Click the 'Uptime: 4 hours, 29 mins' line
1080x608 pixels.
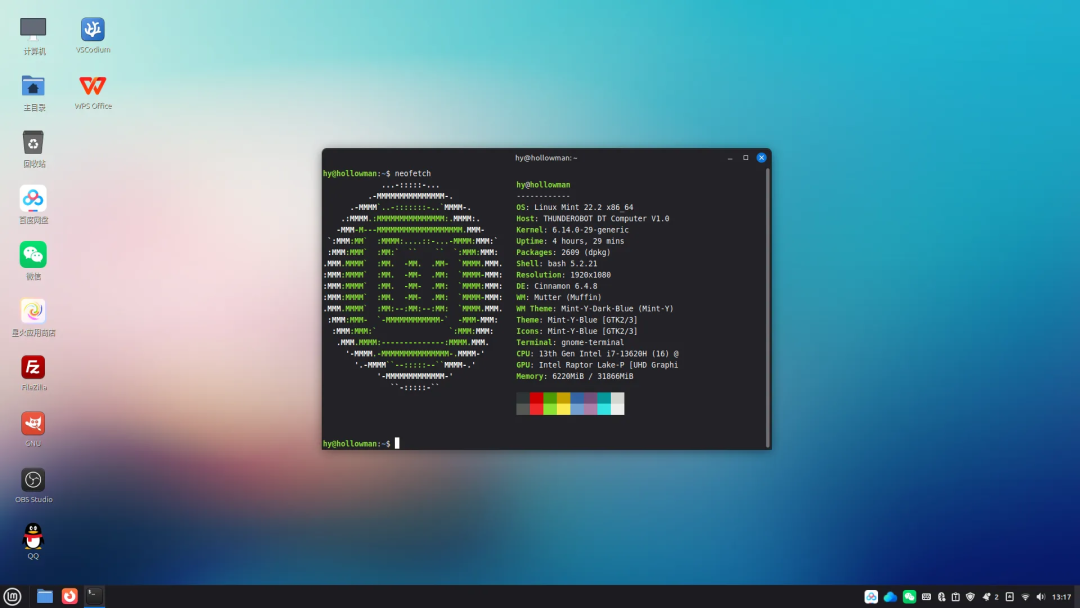tap(570, 241)
